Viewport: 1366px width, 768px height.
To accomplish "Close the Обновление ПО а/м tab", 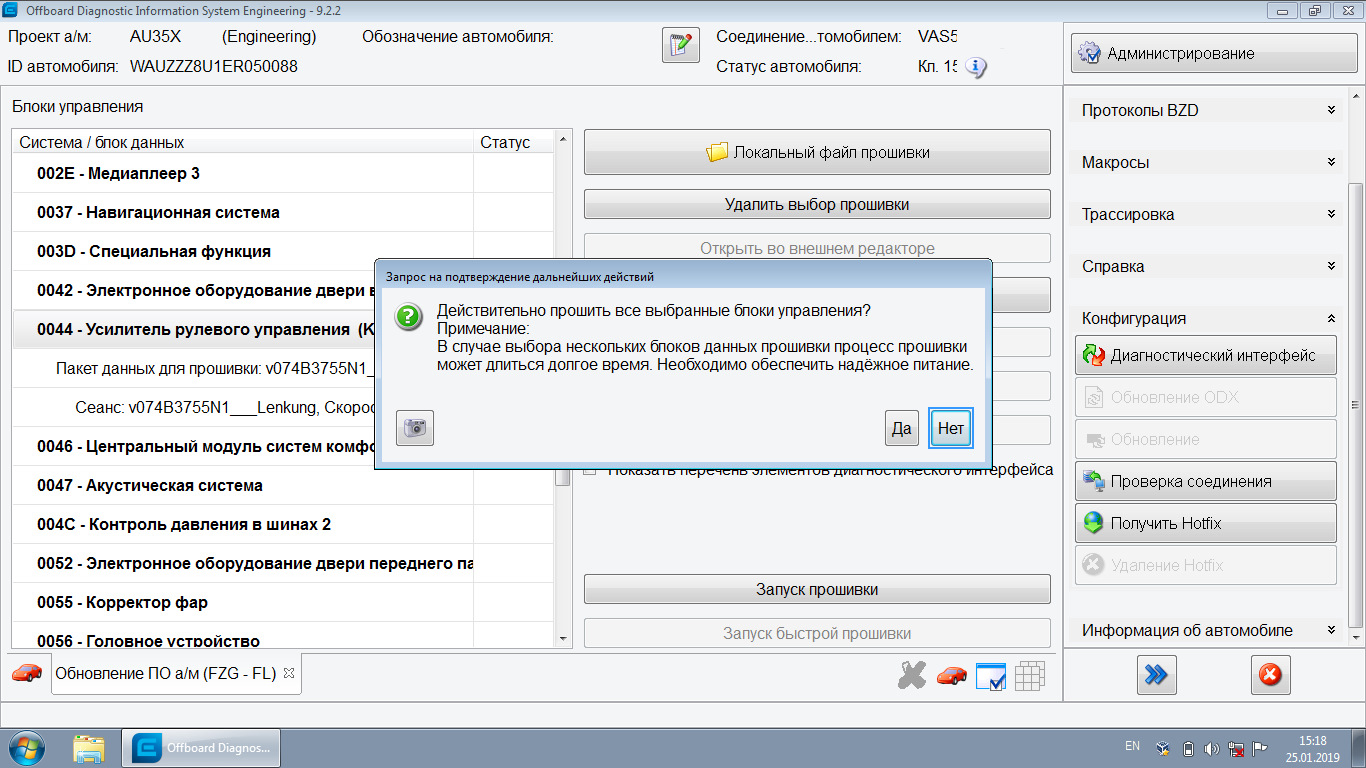I will tap(289, 673).
